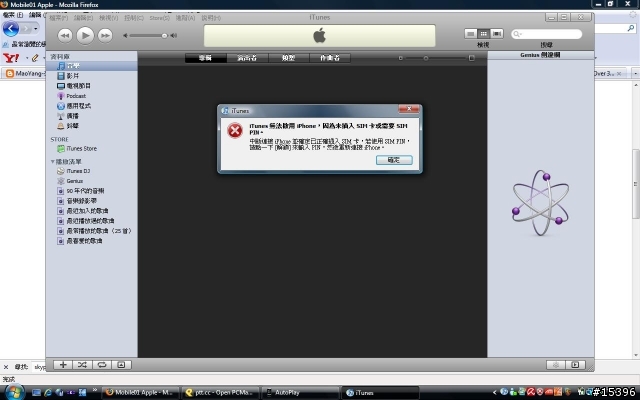Switch to Mobile01 Apple Firefox taskbar button
This screenshot has height=400, width=640.
(x=140, y=392)
